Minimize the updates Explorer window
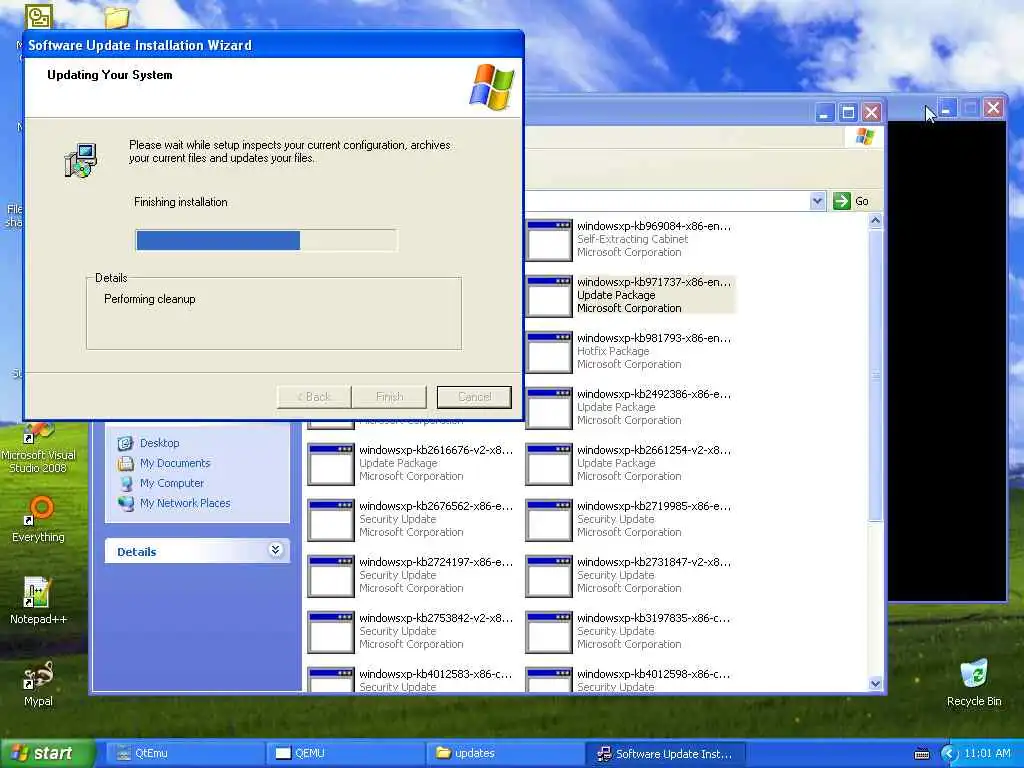This screenshot has width=1024, height=768. click(825, 112)
